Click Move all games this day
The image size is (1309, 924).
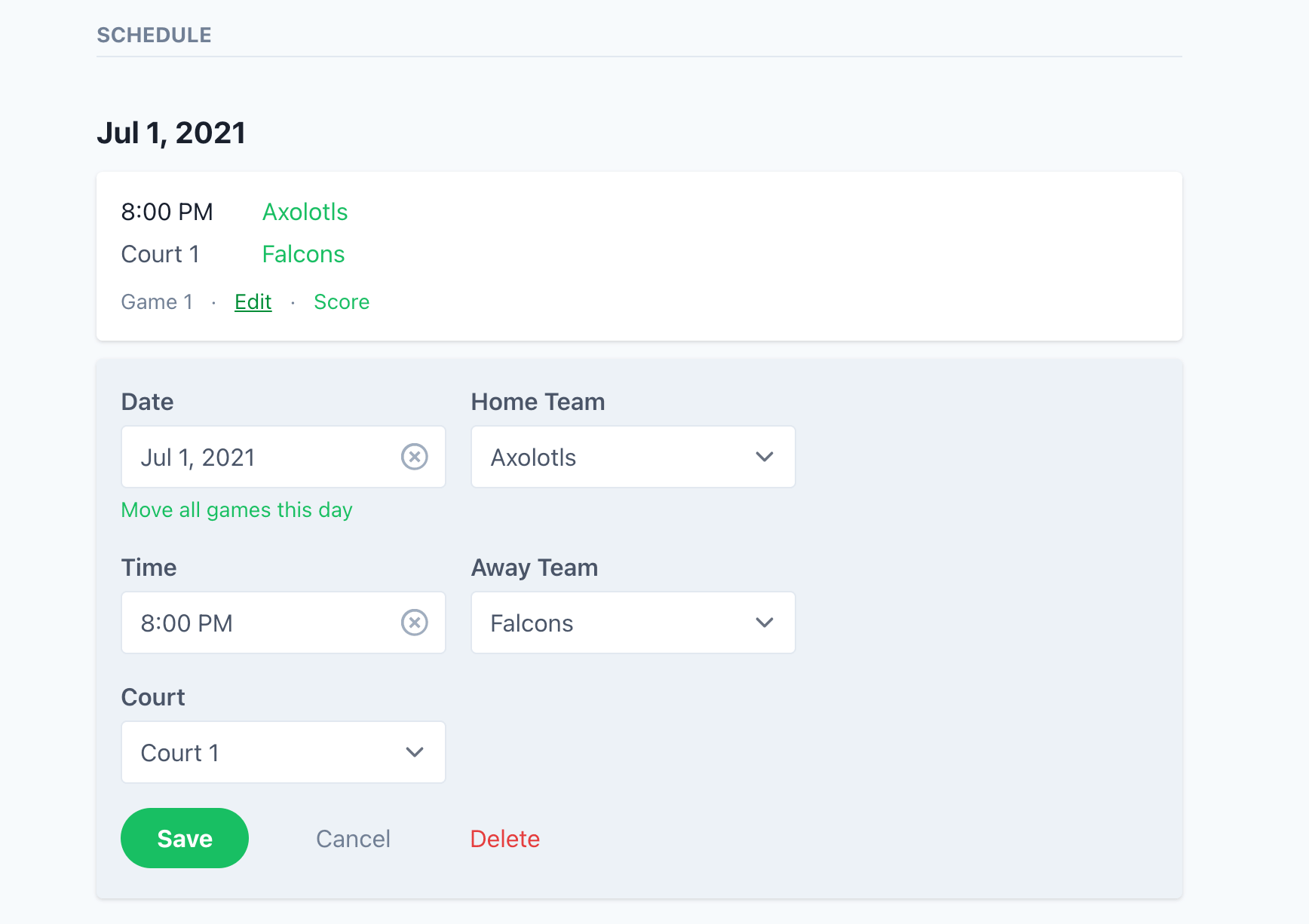pos(236,509)
